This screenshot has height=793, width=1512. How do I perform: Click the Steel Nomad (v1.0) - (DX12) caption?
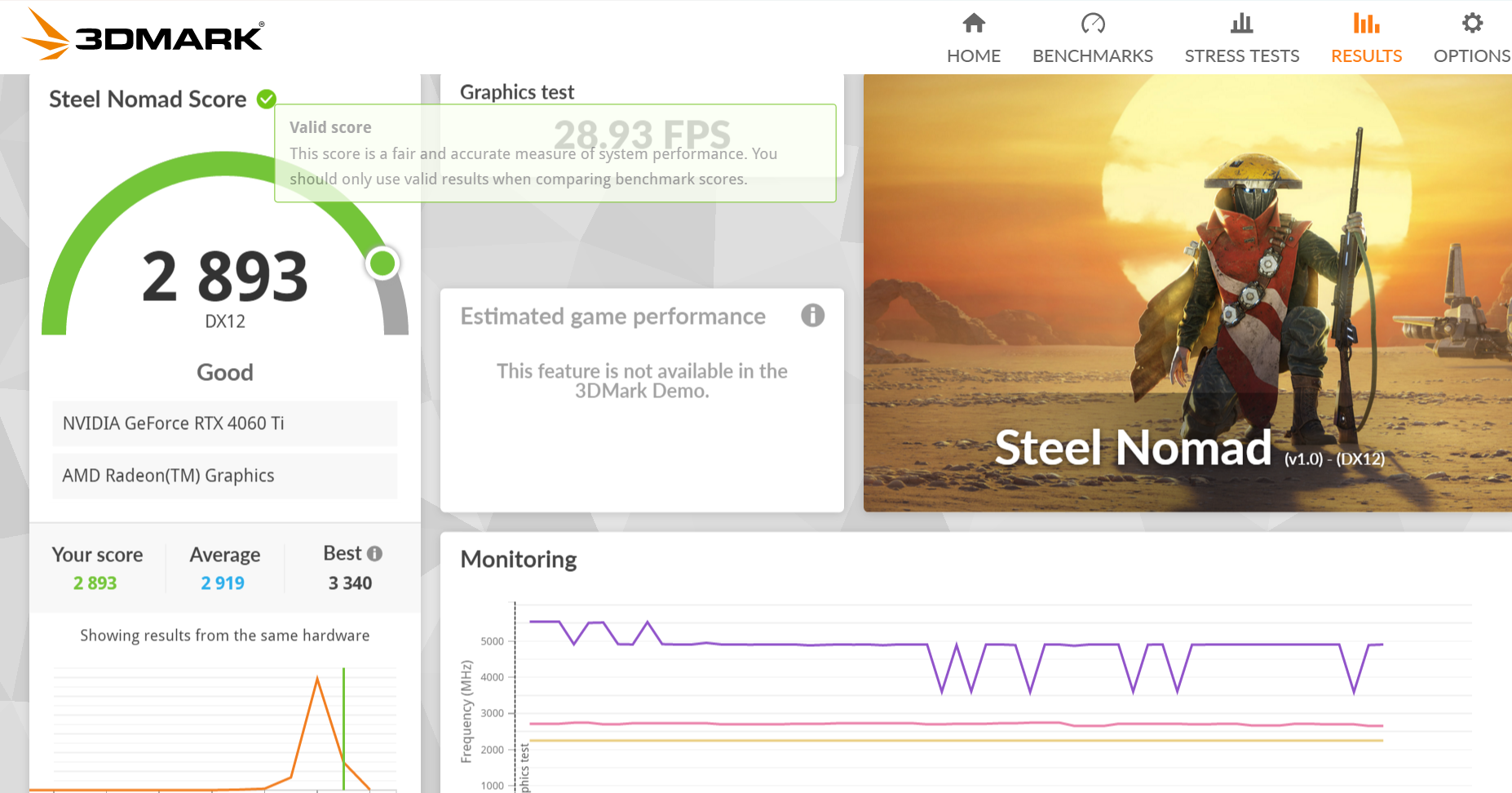click(x=1190, y=449)
